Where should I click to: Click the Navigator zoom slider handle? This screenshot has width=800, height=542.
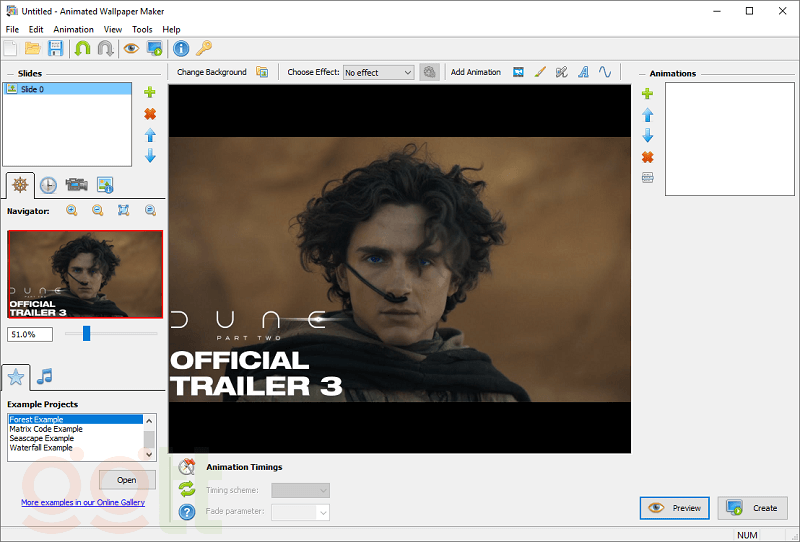[x=86, y=334]
